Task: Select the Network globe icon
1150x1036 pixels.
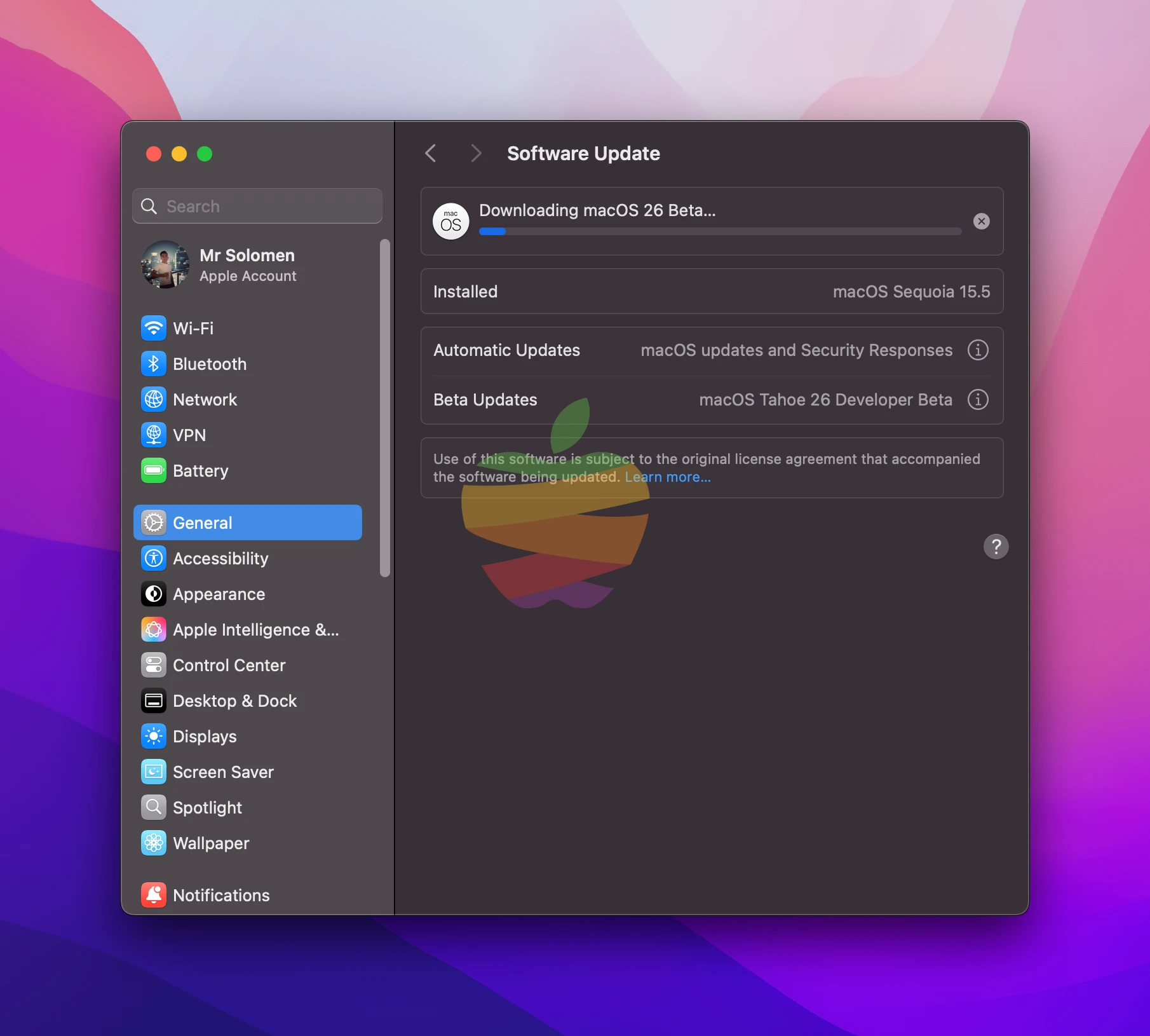Action: (x=154, y=400)
